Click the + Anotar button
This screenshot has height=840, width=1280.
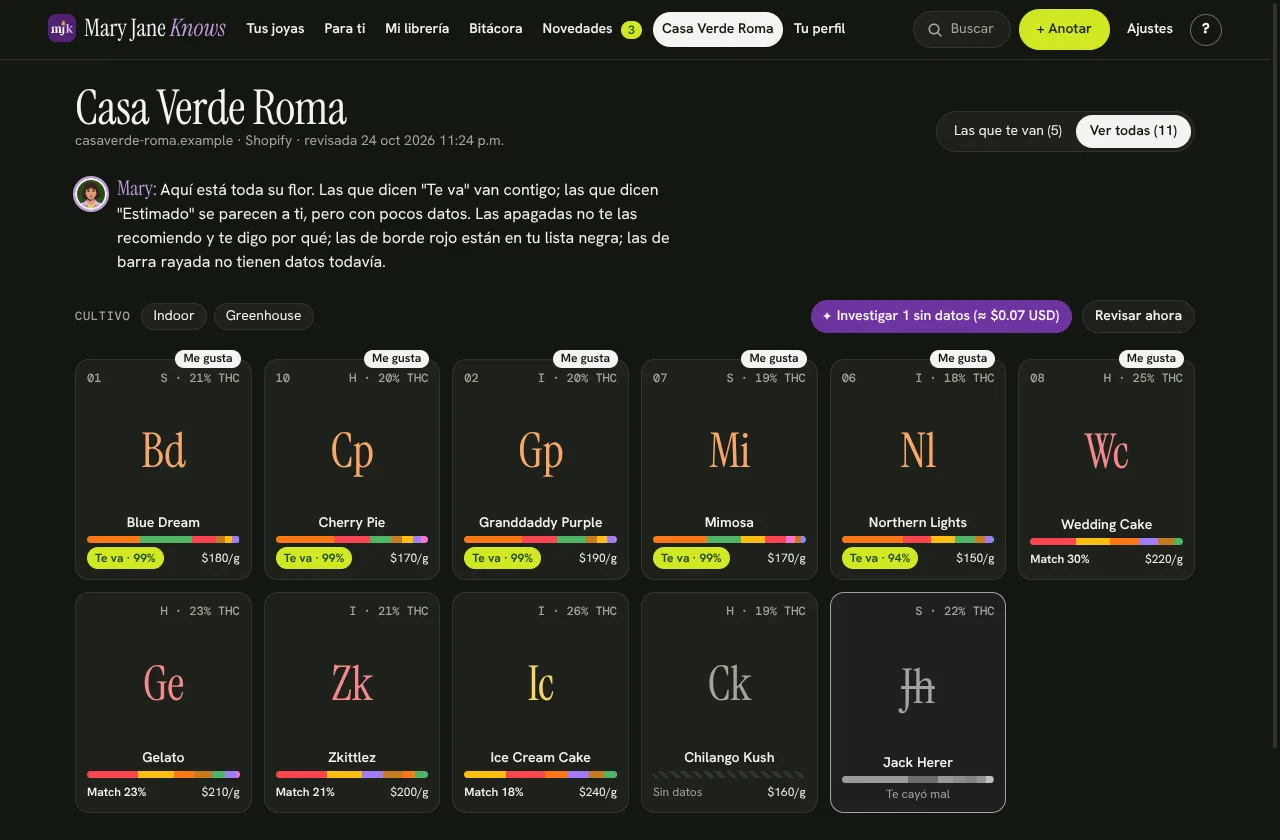click(x=1064, y=30)
